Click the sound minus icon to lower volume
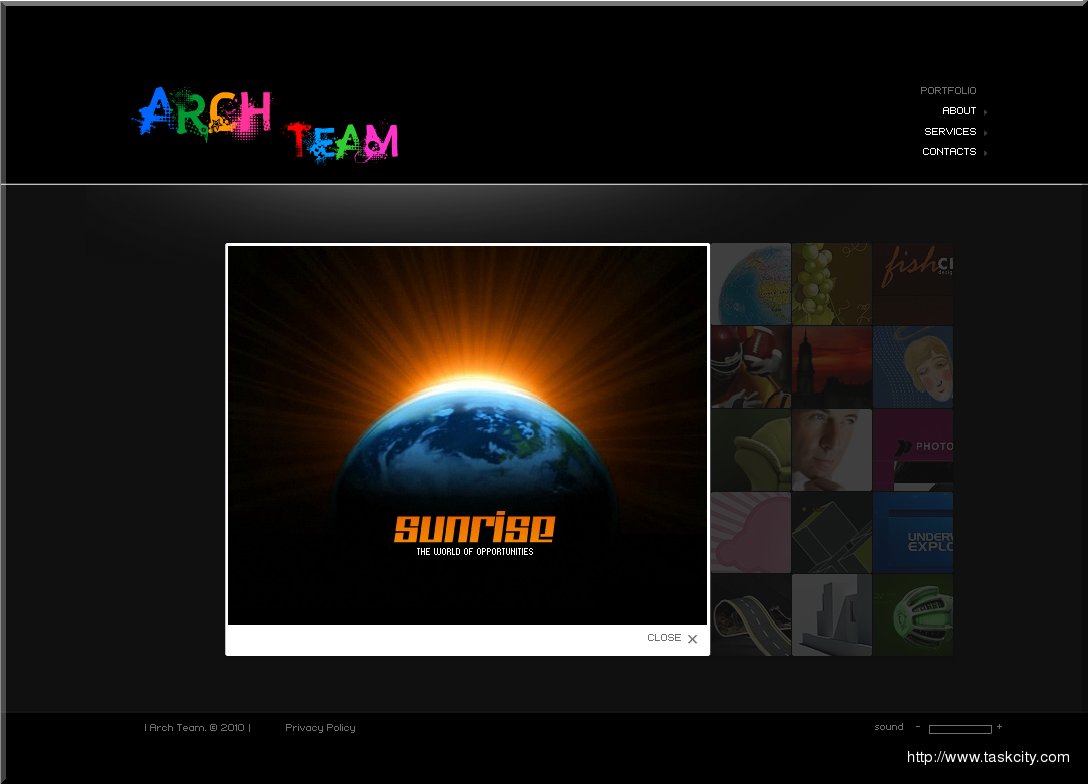The image size is (1088, 784). (x=918, y=727)
